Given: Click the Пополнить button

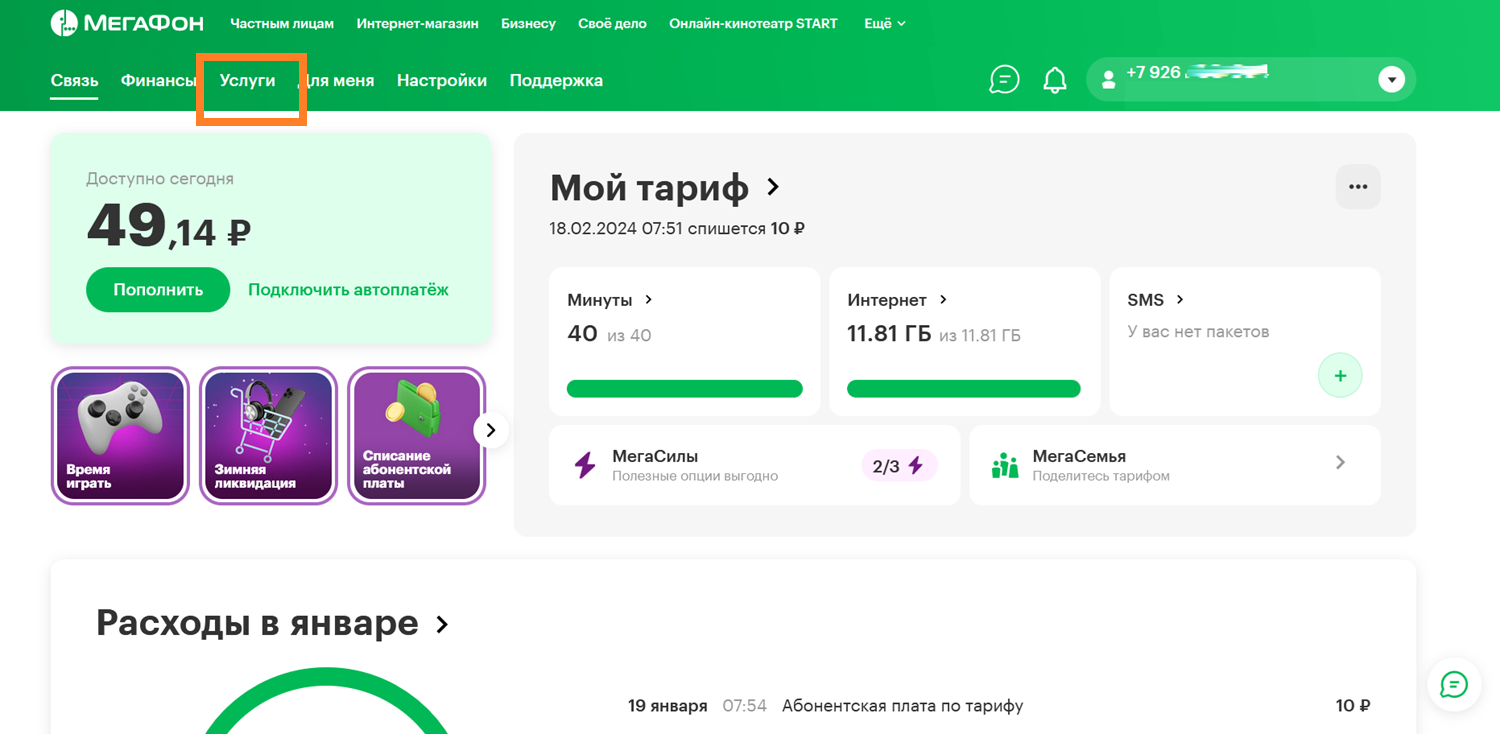Looking at the screenshot, I should [158, 290].
